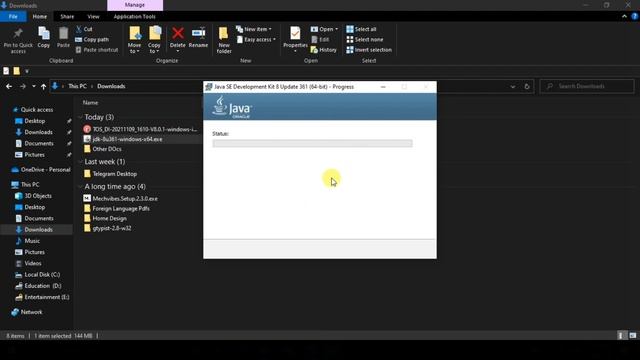640x360 pixels.
Task: Select Foreign Language Pdfs folder
Action: click(116, 209)
